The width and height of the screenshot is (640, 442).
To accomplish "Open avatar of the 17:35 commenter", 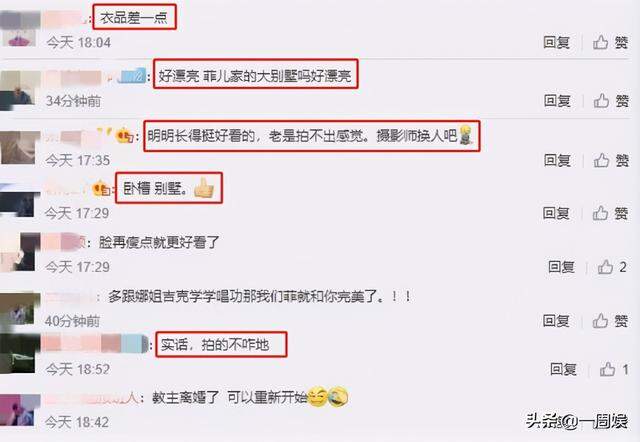I will pyautogui.click(x=18, y=147).
